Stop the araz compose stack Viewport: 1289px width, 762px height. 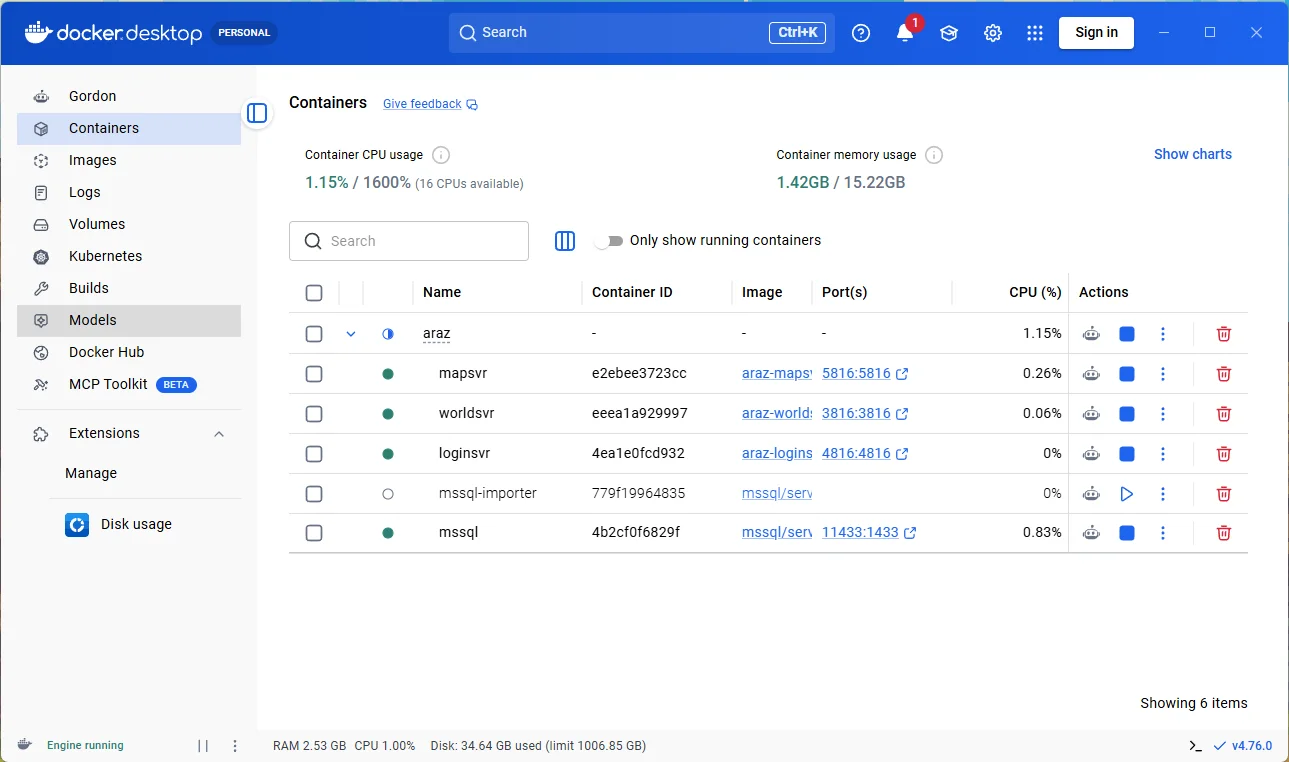click(1127, 334)
